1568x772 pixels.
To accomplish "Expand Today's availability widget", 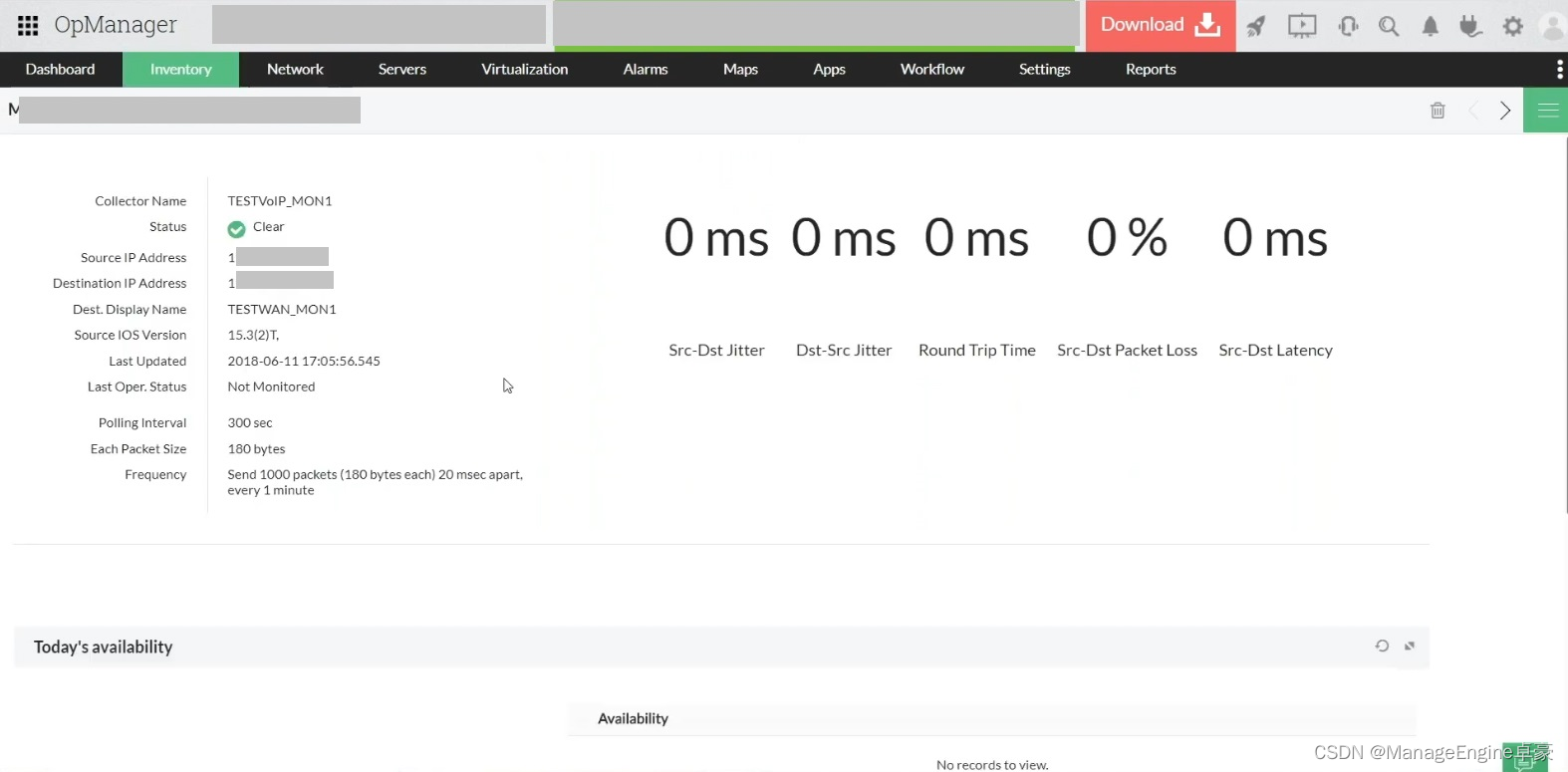I will click(1410, 646).
